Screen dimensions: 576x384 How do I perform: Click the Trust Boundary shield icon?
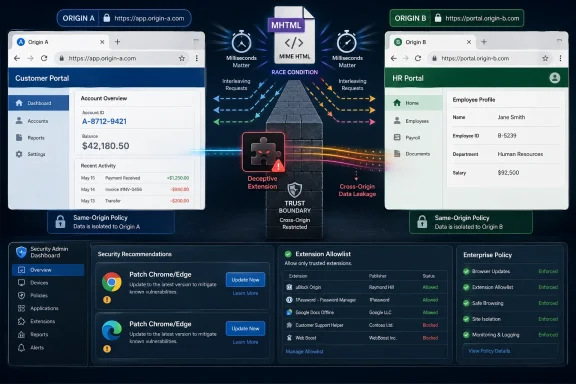pyautogui.click(x=295, y=190)
